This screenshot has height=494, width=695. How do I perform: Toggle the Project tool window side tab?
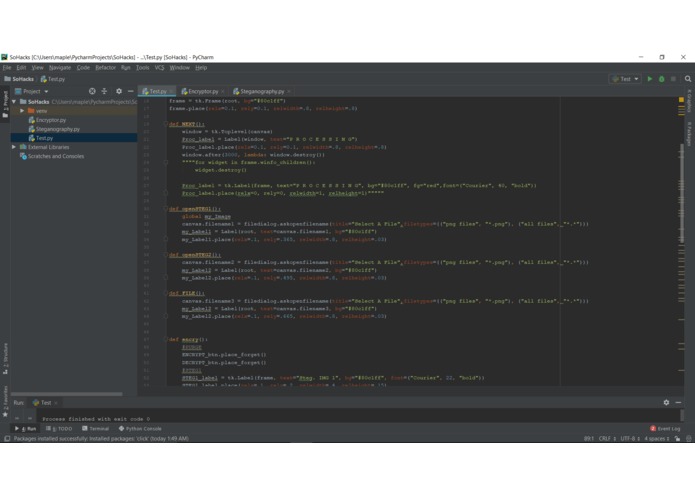tap(5, 104)
